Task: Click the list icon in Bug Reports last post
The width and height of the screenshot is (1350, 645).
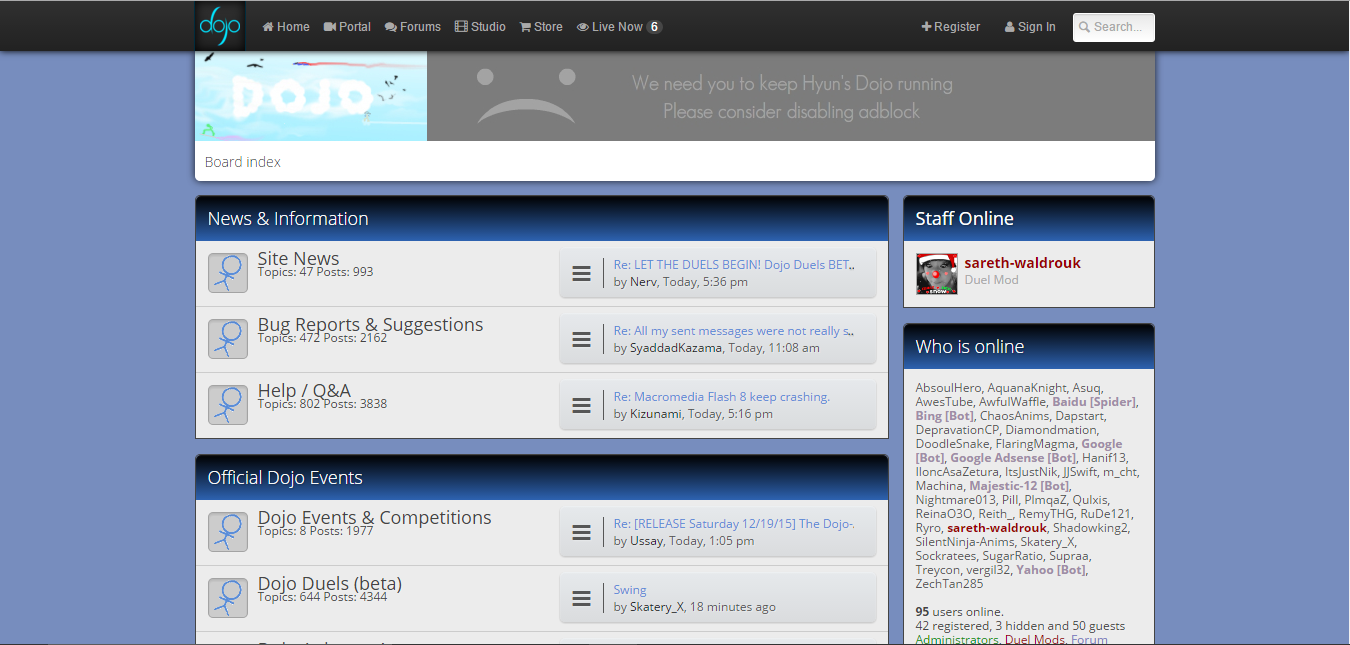Action: click(x=581, y=339)
